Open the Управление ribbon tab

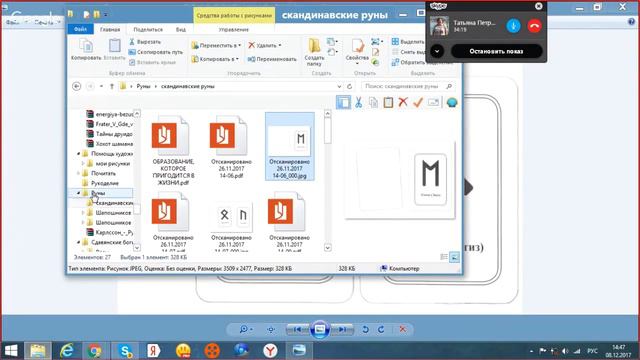pos(233,29)
